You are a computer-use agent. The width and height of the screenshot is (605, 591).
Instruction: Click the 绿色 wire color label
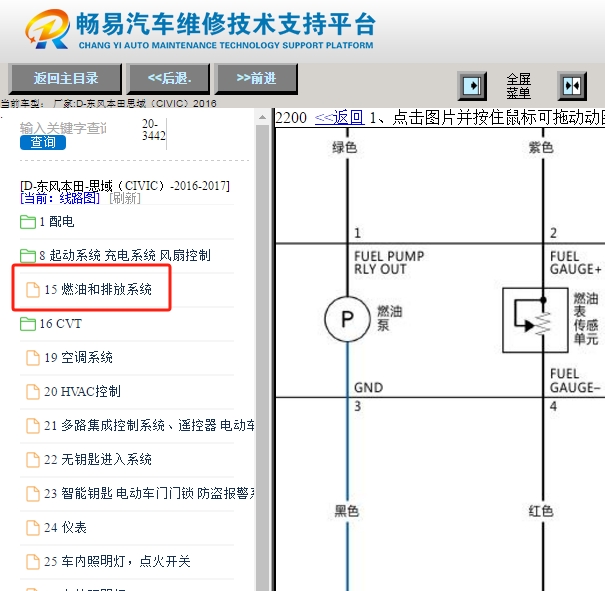345,147
